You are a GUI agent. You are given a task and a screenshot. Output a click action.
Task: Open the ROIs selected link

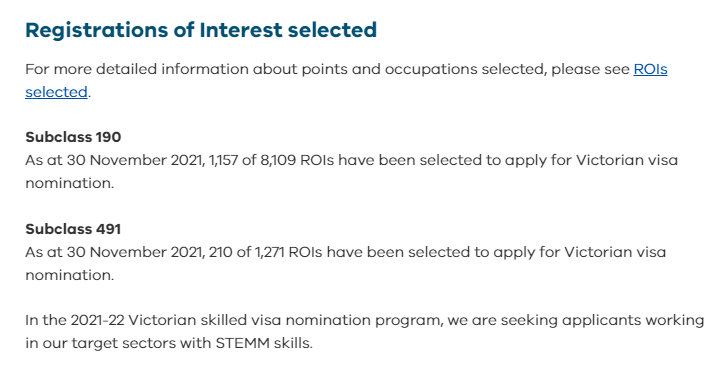pyautogui.click(x=650, y=69)
